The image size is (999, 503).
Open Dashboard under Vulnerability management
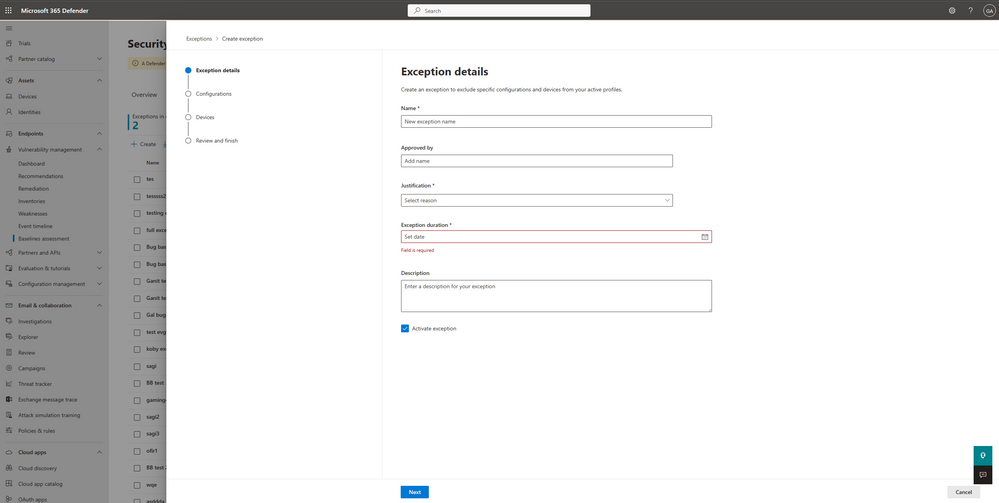pyautogui.click(x=31, y=164)
